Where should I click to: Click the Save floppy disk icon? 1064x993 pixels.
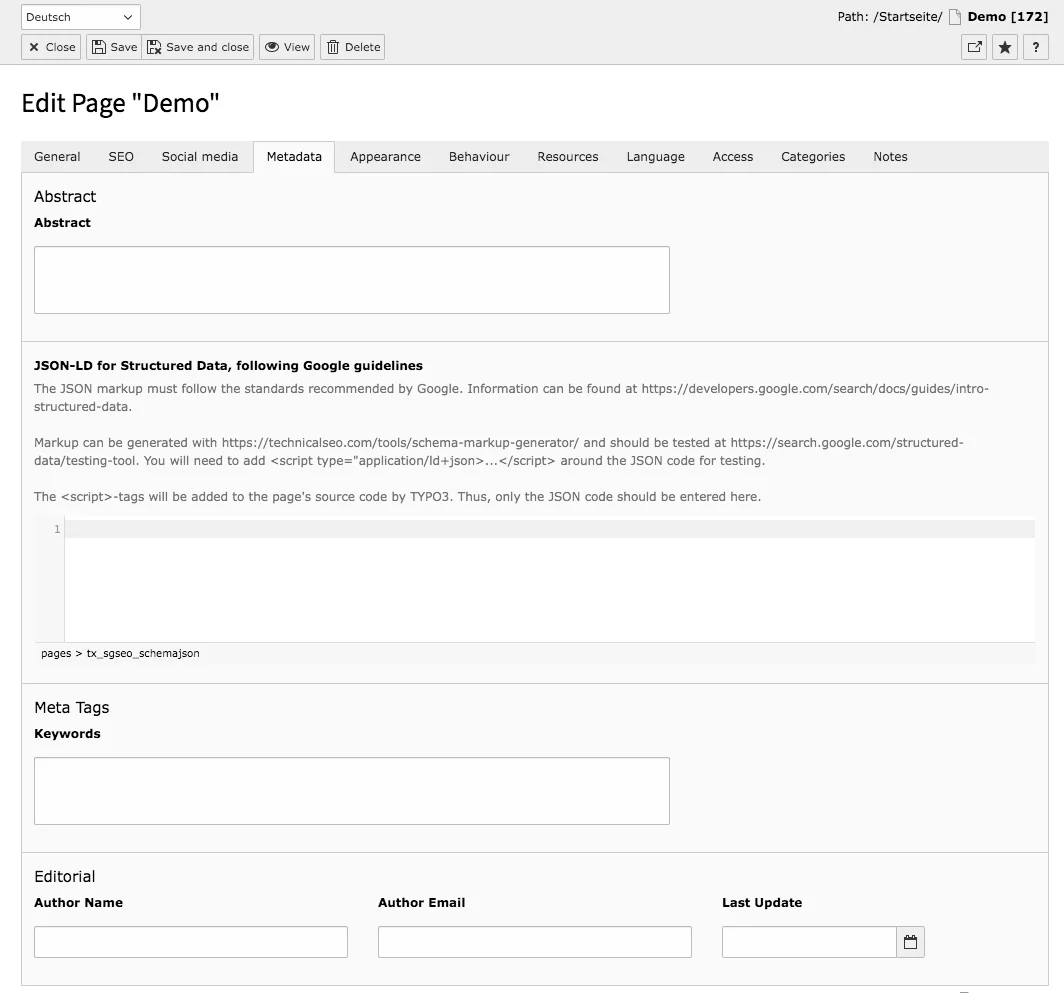[98, 46]
